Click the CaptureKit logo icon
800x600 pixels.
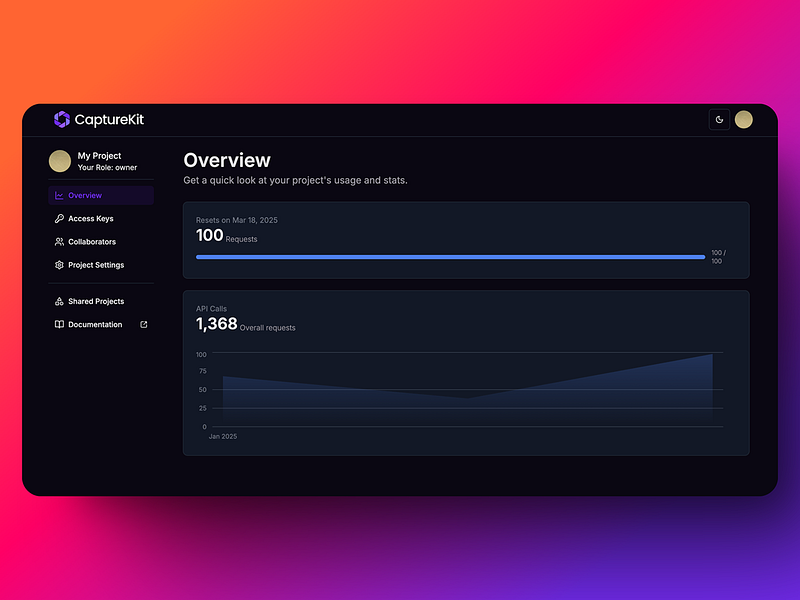point(62,119)
